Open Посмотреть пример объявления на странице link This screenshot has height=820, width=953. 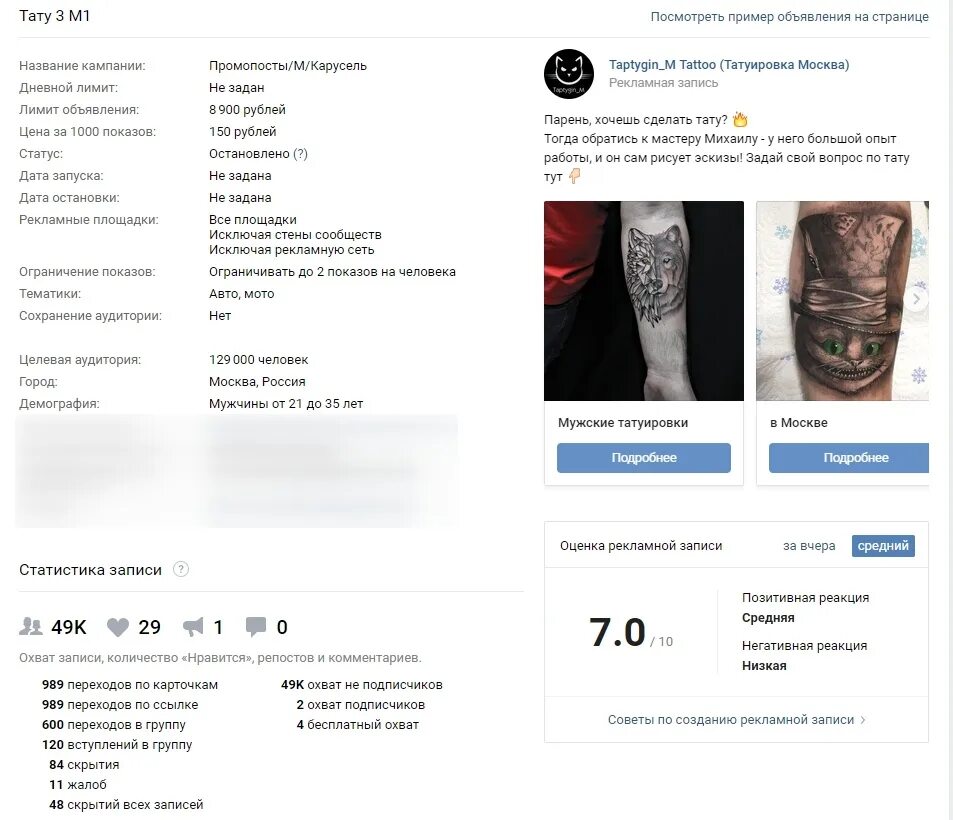click(790, 16)
